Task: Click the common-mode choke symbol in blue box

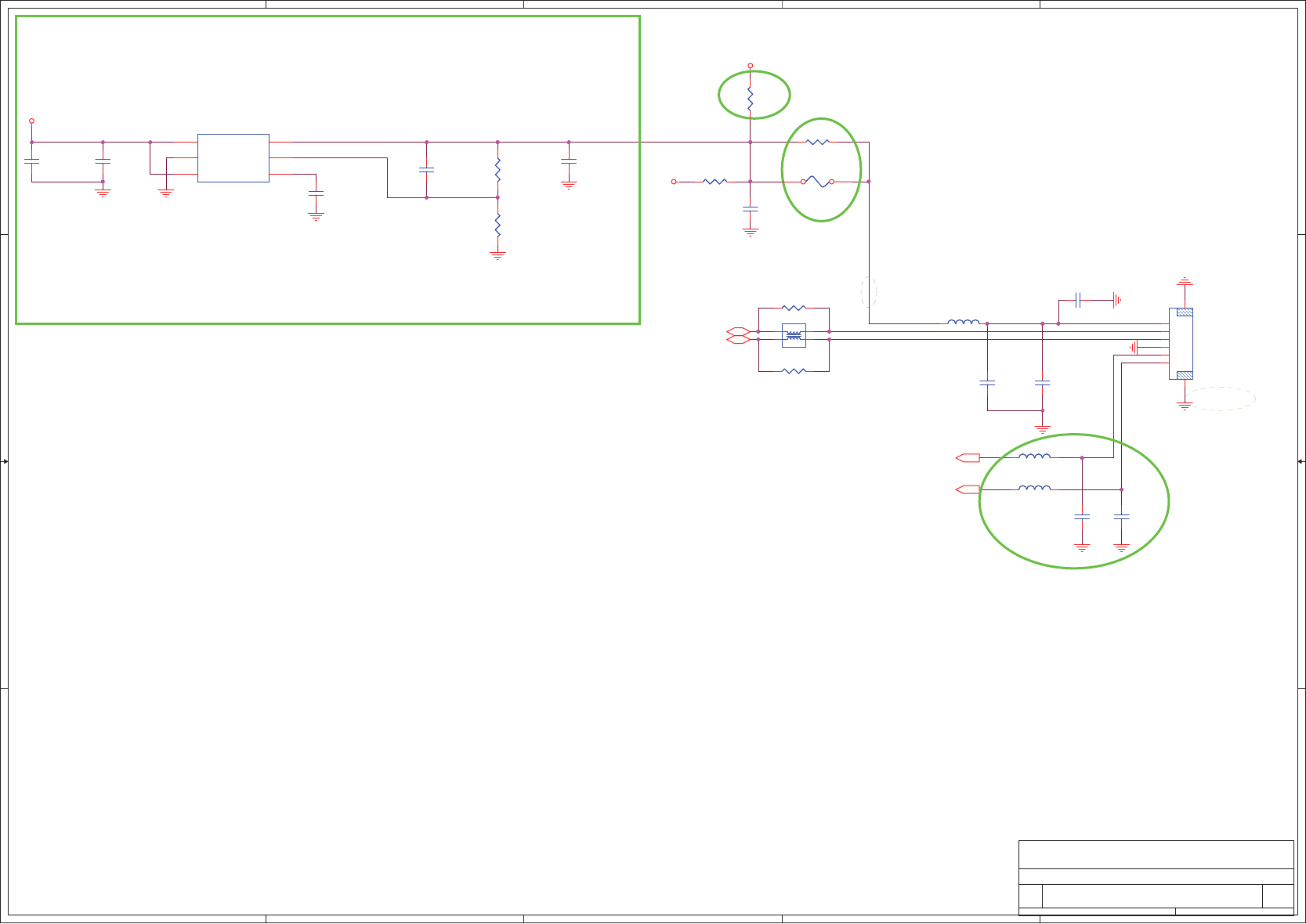Action: (794, 336)
